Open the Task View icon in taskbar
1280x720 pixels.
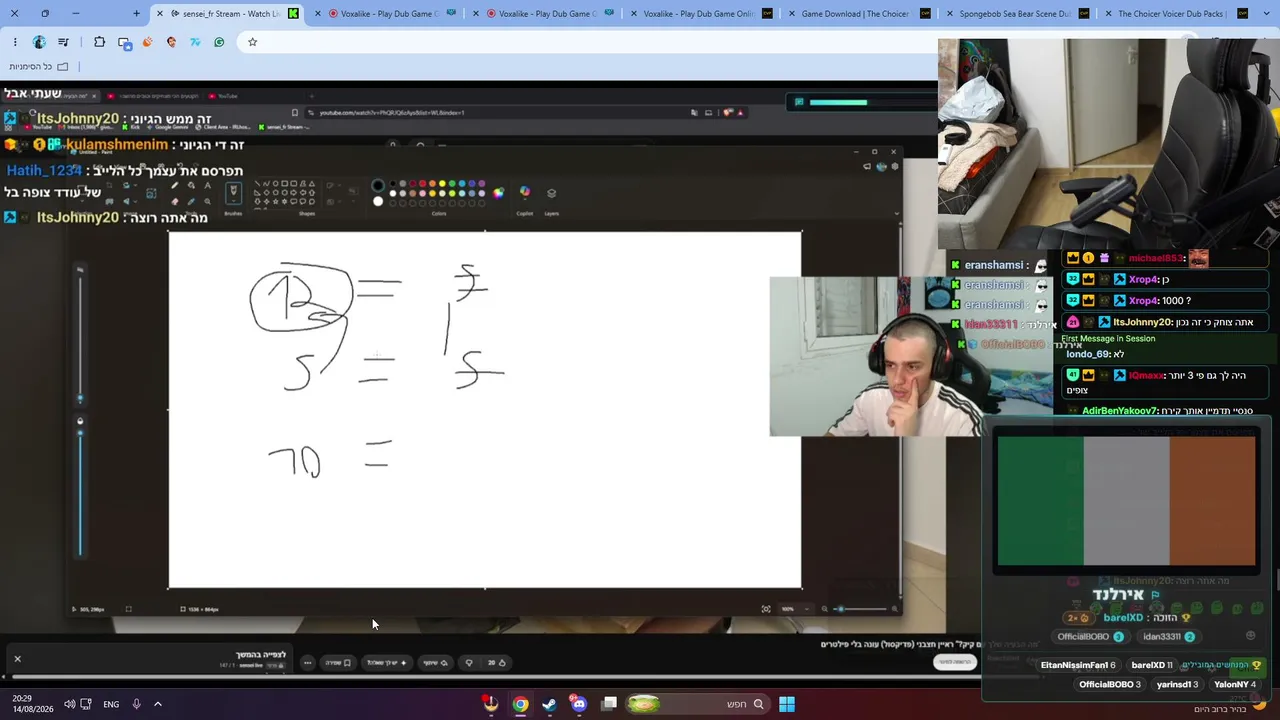609,704
